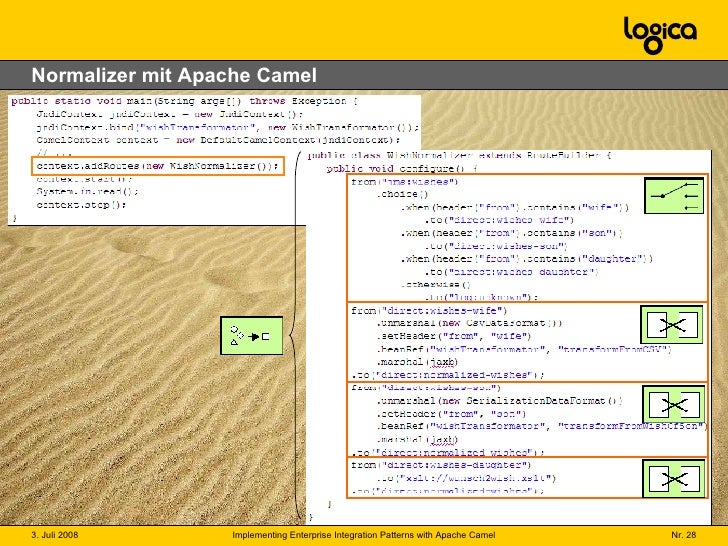Click the 'from("jms:wishes")' line

coord(404,182)
